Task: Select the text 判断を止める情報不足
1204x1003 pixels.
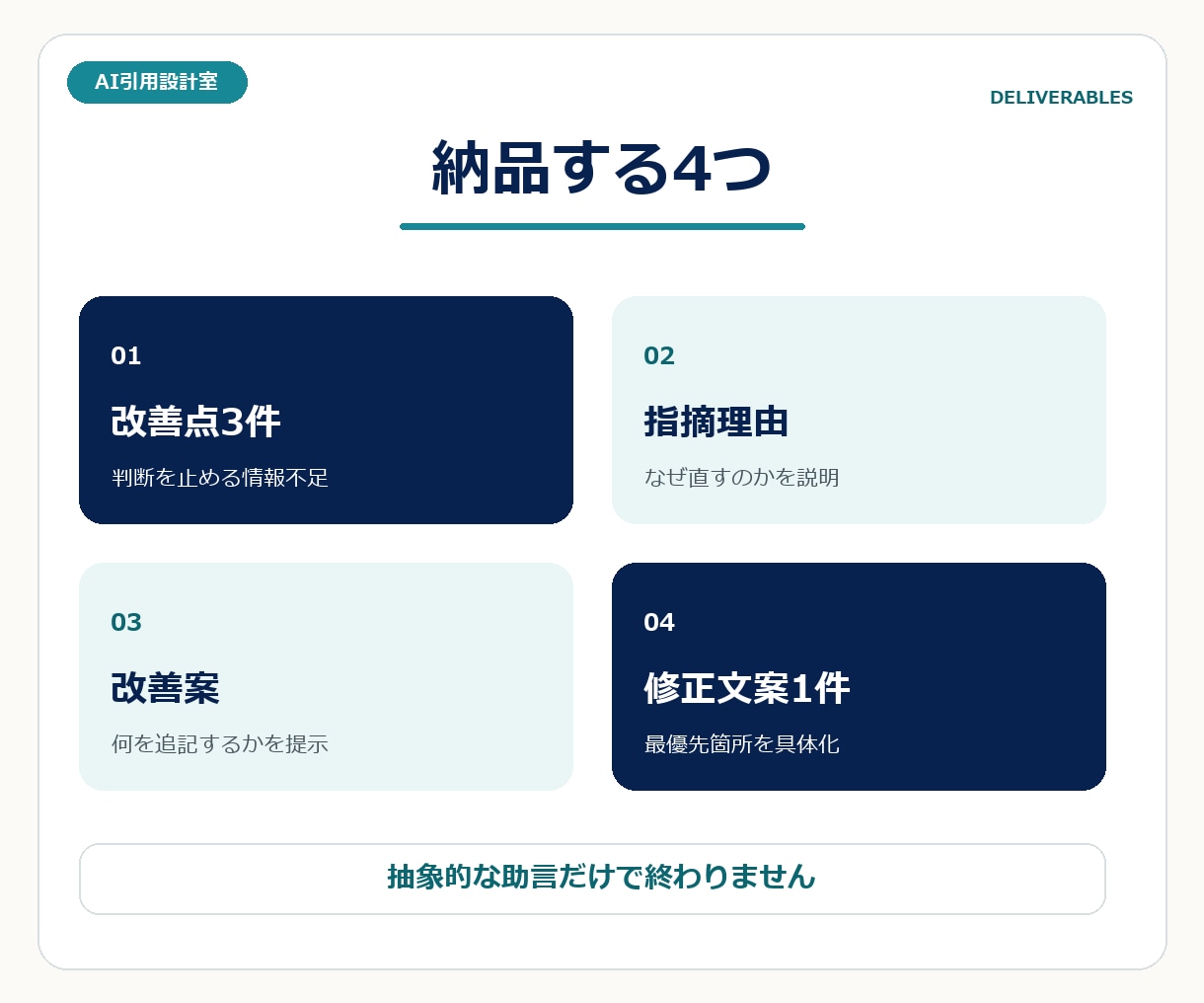Action: 219,478
